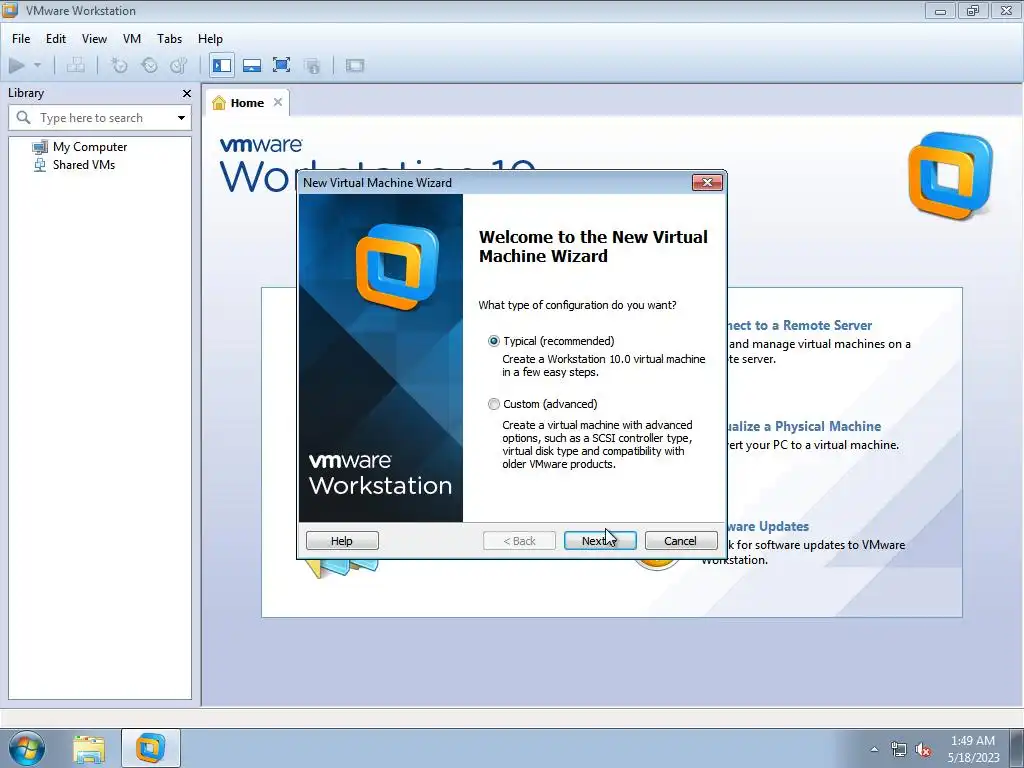Show hidden system tray icons

point(874,749)
